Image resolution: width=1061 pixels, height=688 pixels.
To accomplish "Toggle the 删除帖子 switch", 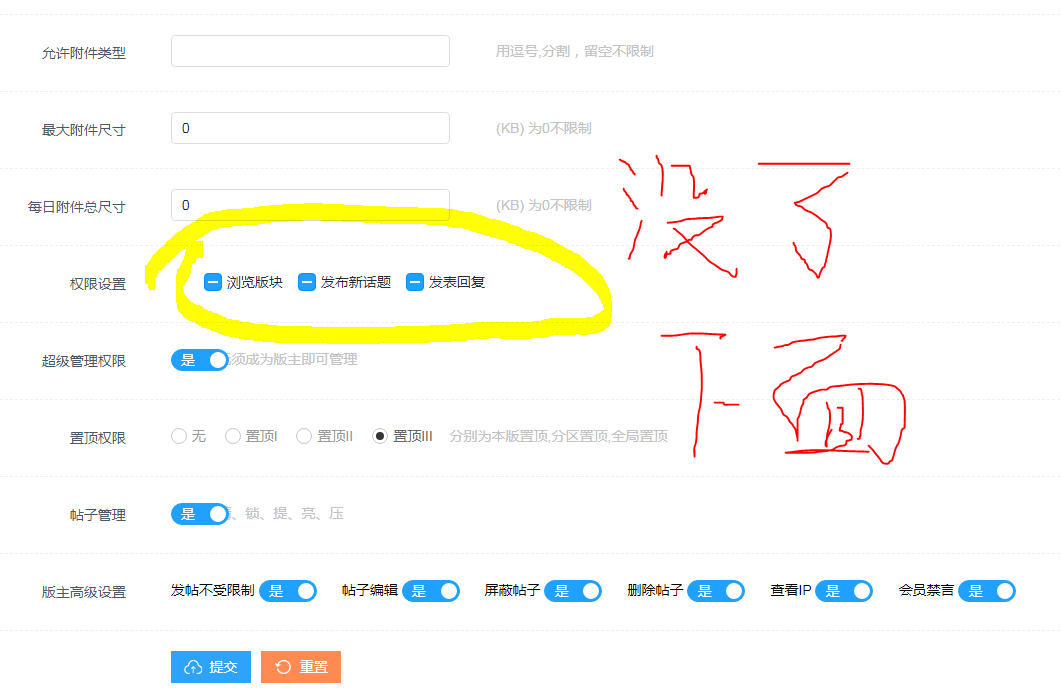I will (716, 591).
